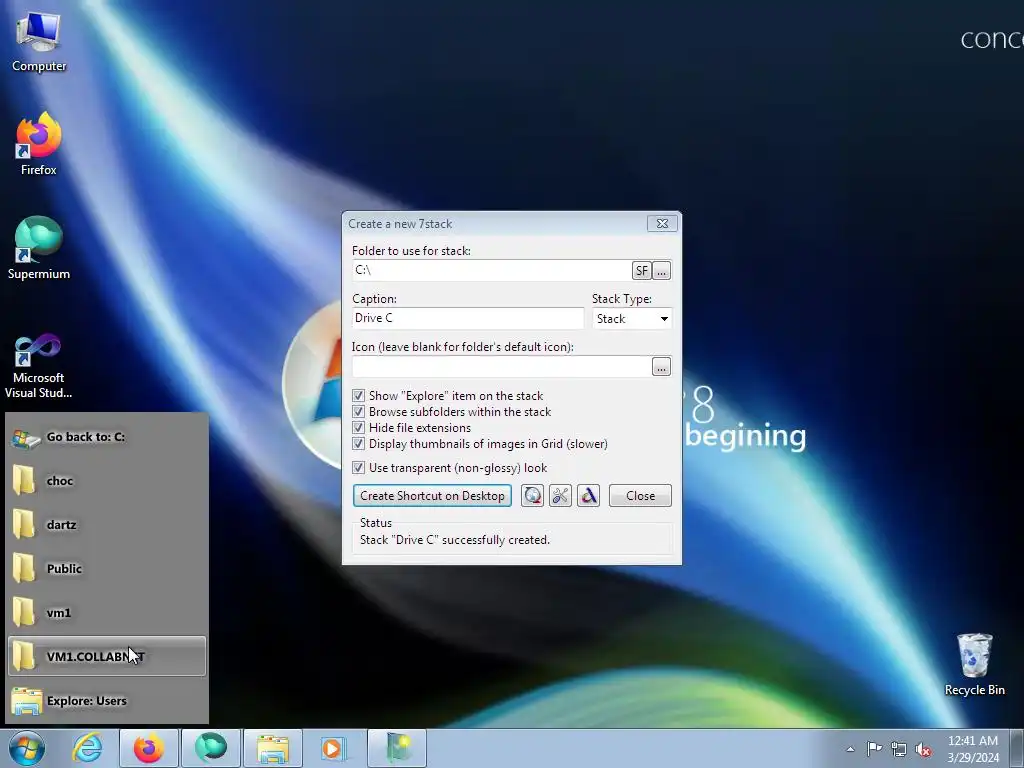
Task: Show hidden tray icons arrow
Action: (850, 749)
